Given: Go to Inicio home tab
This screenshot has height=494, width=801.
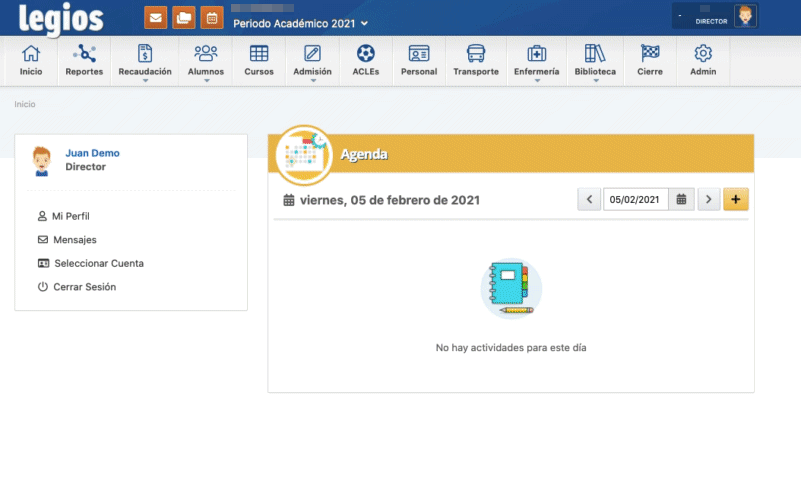Looking at the screenshot, I should pos(31,60).
